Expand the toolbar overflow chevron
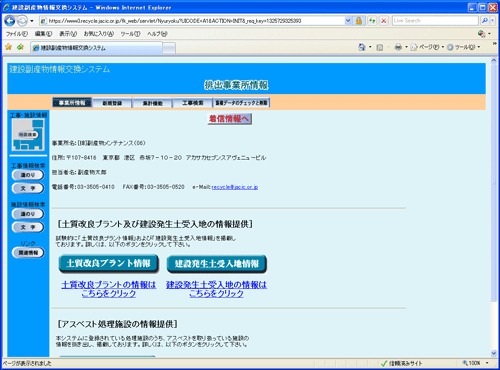The width and height of the screenshot is (500, 370). click(x=495, y=44)
